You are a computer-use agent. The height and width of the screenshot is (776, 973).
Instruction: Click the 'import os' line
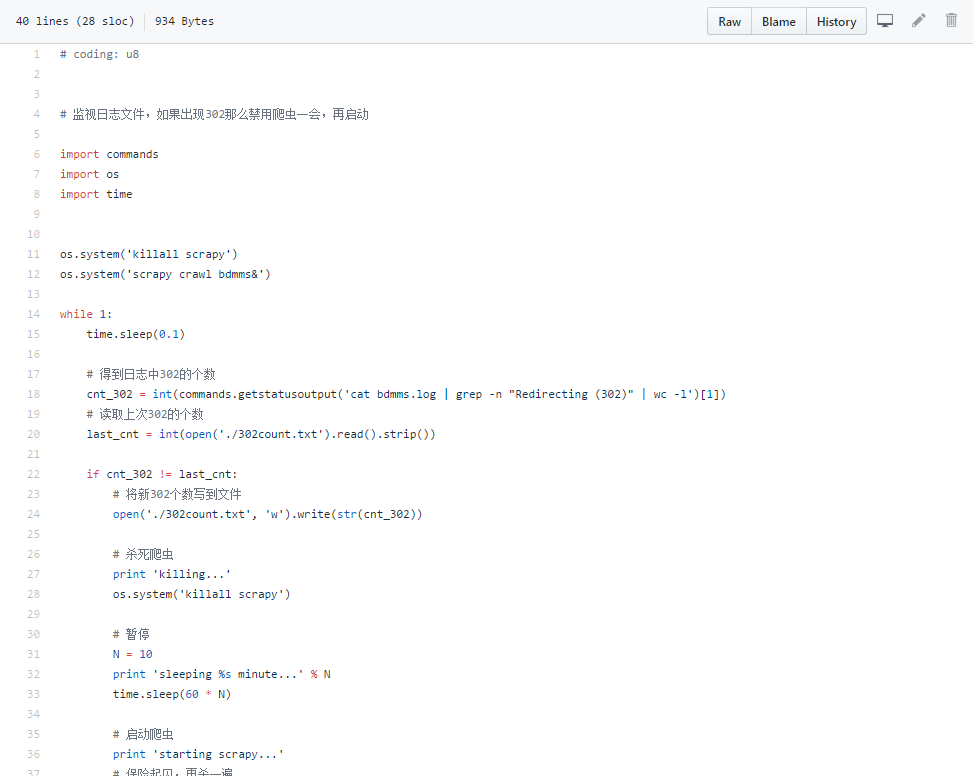89,174
